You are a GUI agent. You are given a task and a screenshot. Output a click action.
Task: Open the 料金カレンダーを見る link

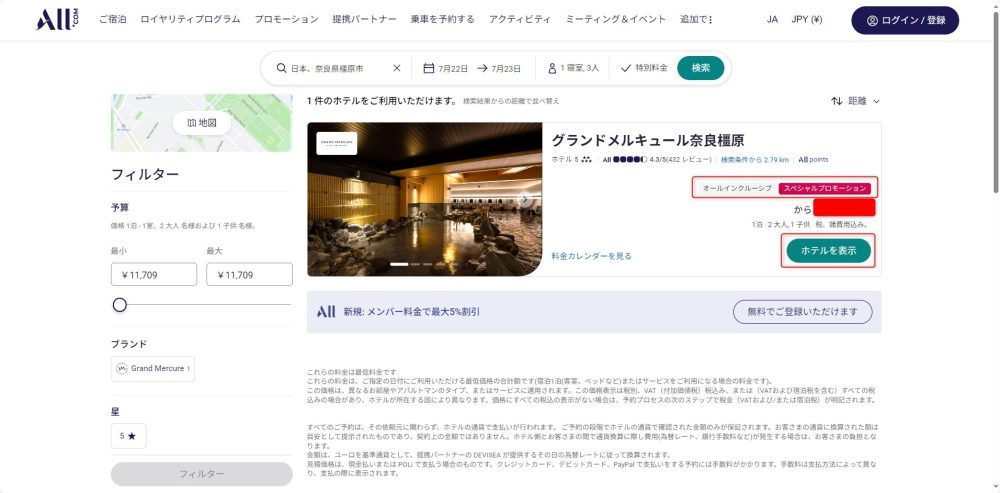[x=591, y=256]
